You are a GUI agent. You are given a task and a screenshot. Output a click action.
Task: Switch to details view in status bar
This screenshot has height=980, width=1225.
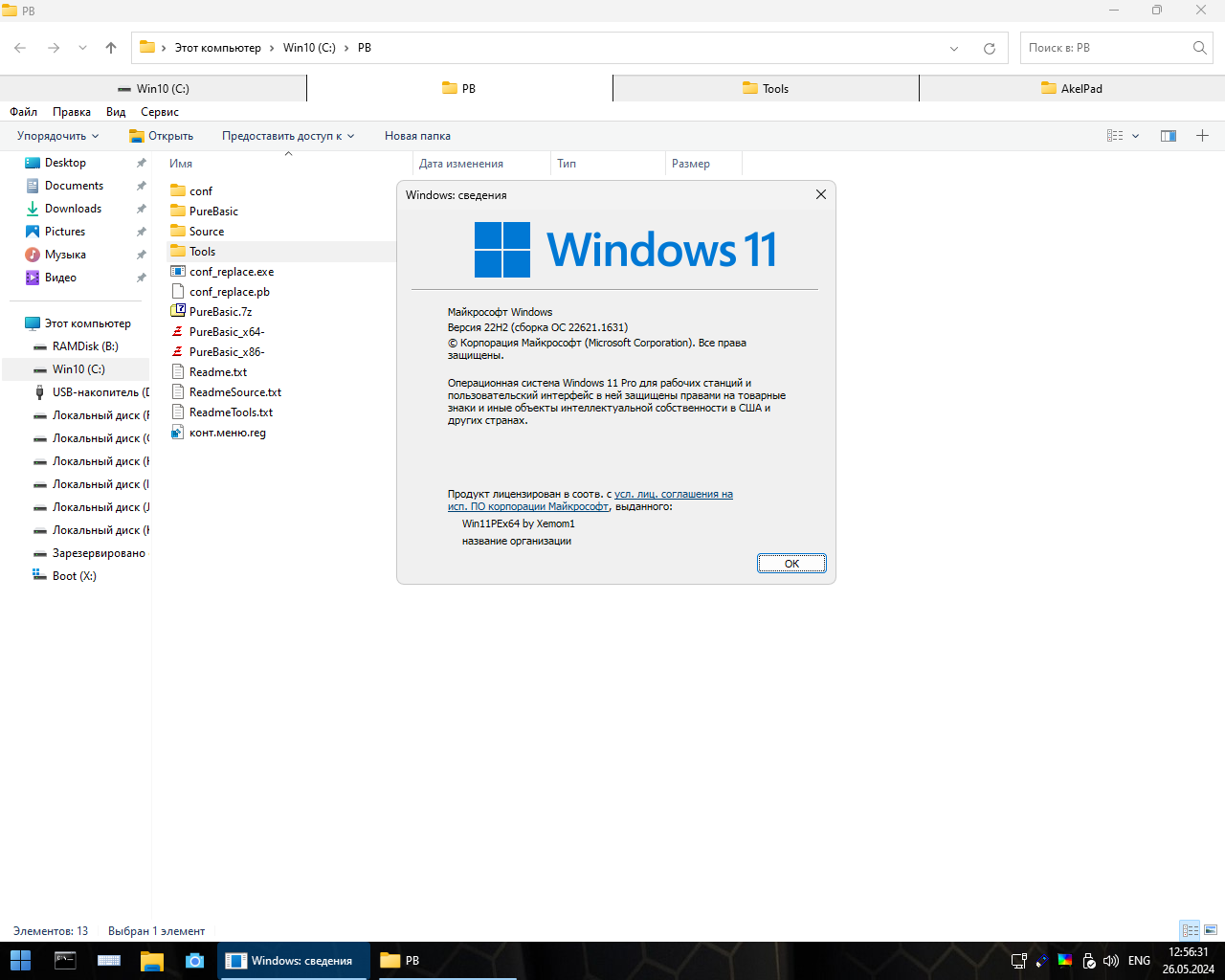(1191, 930)
